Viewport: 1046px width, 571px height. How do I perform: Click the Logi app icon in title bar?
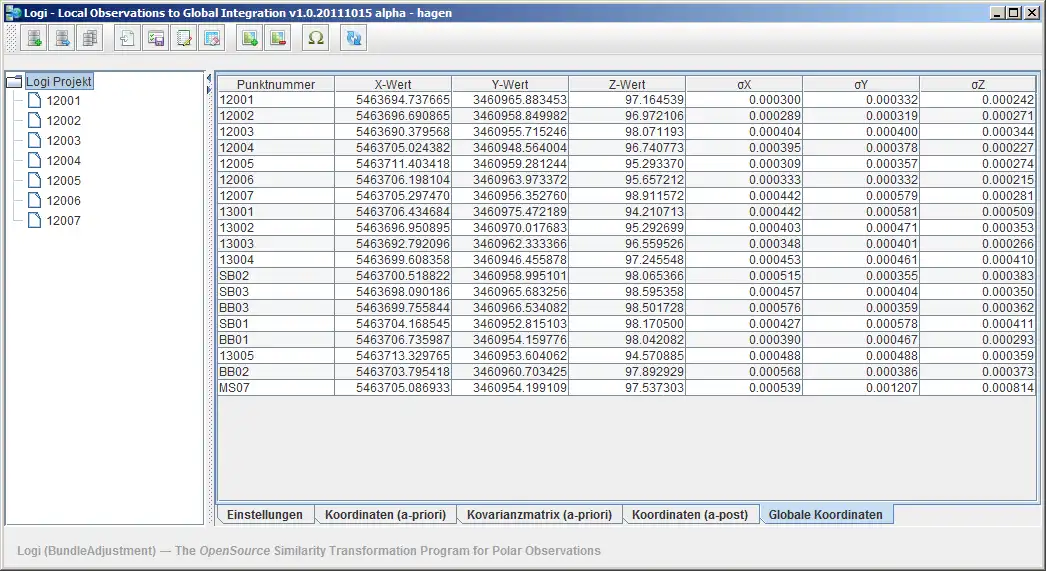pos(13,13)
